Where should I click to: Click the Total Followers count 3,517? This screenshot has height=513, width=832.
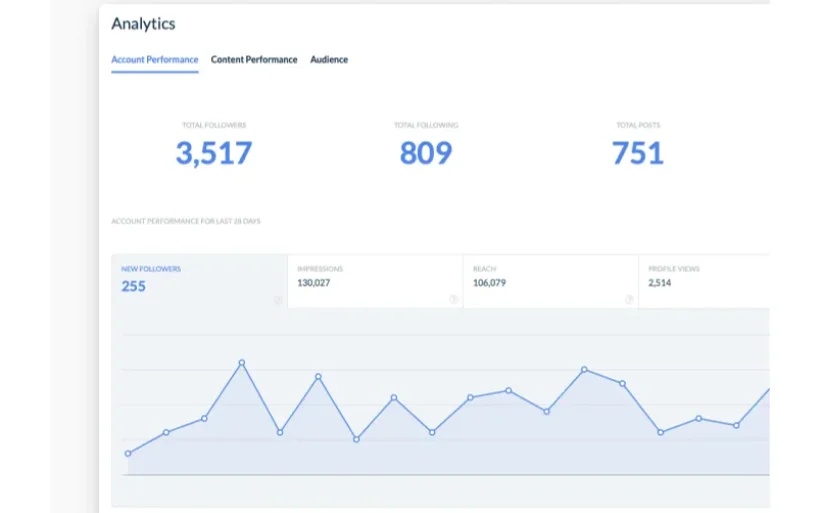(214, 153)
